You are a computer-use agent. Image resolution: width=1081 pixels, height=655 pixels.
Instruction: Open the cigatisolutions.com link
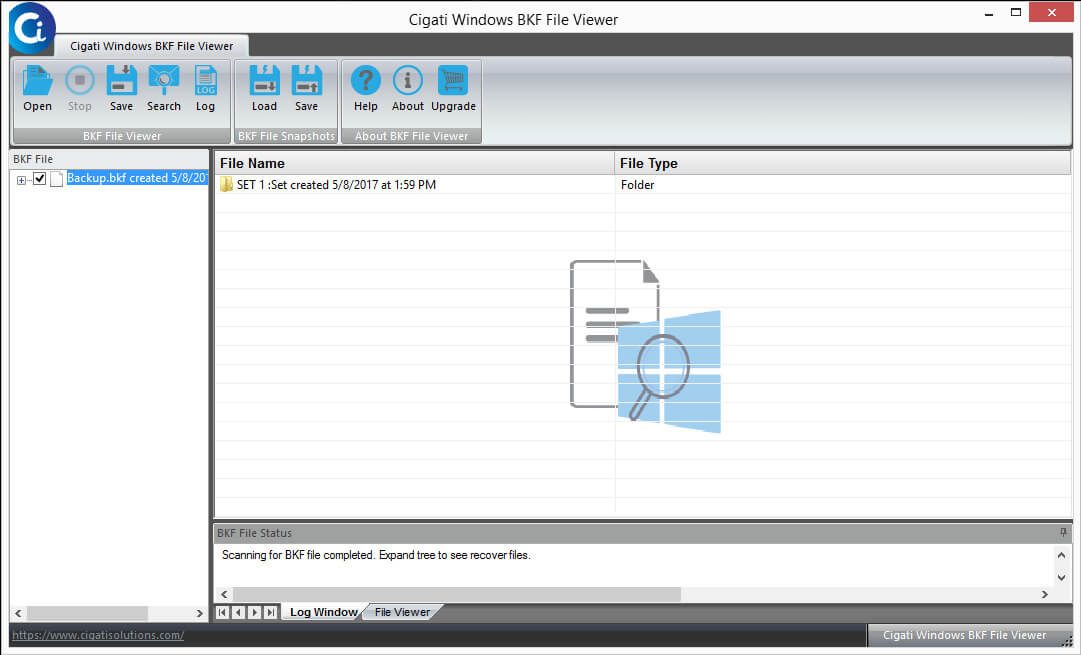(x=98, y=635)
